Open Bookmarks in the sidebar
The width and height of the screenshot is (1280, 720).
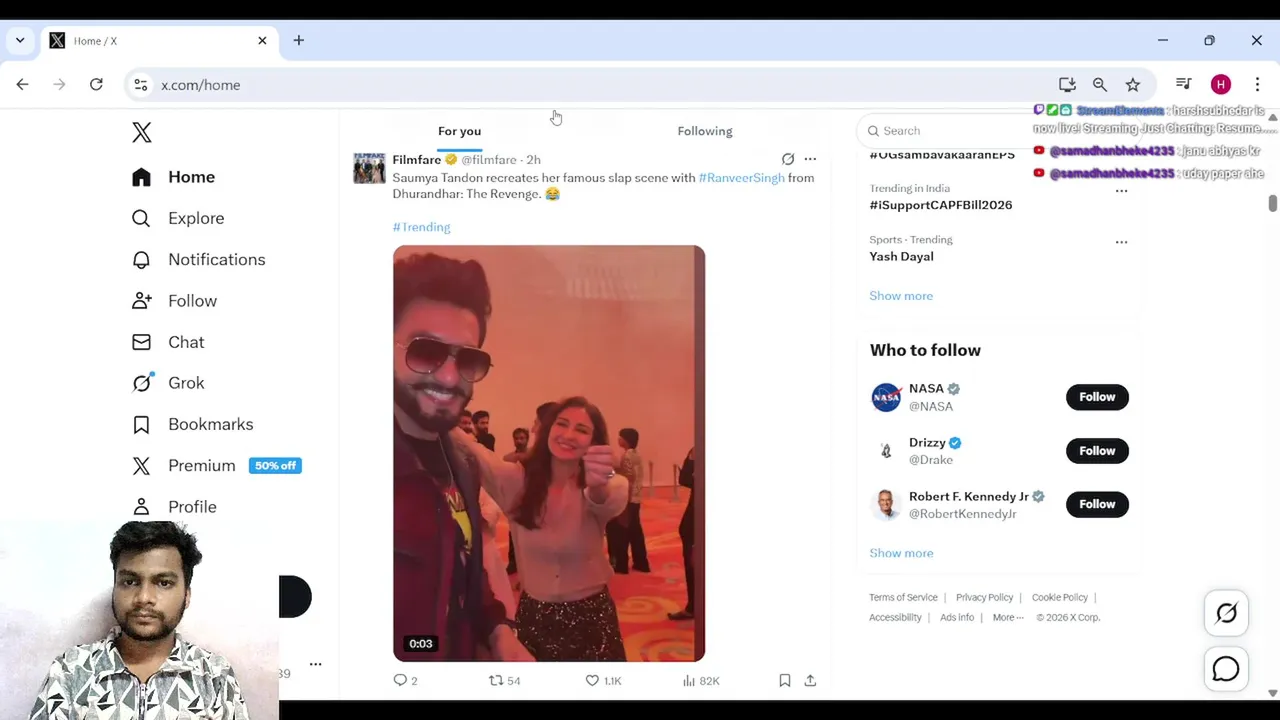click(x=193, y=424)
